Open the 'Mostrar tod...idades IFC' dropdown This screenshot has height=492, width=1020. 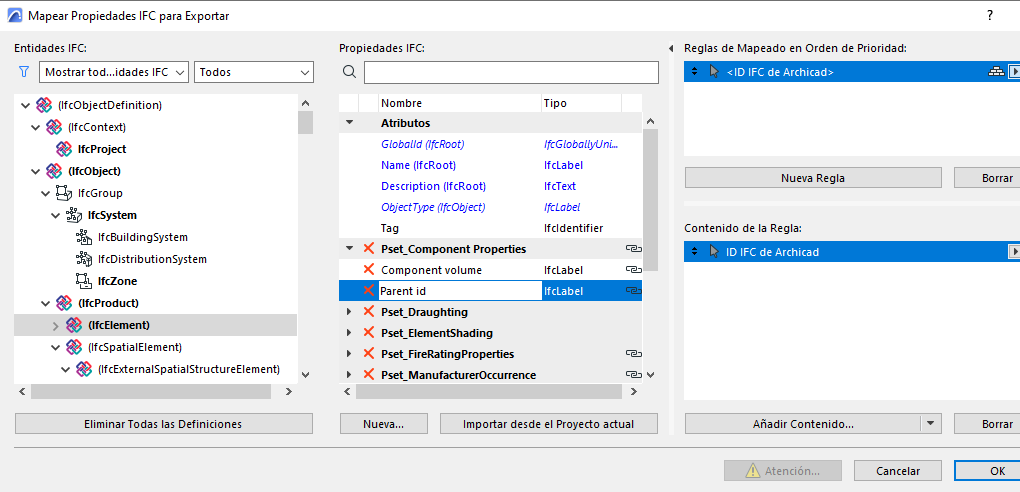(x=114, y=72)
